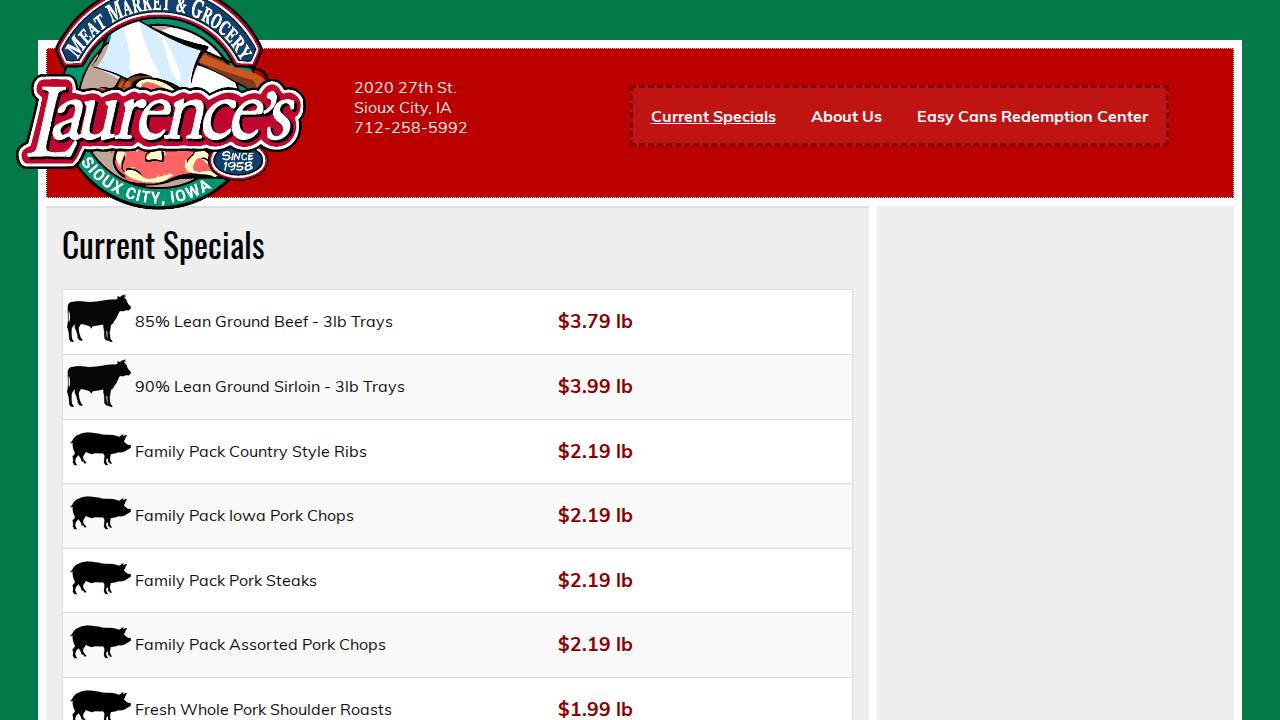This screenshot has height=720, width=1280.
Task: Select the $3.99 lb Ground Sirloin price
Action: click(x=595, y=386)
